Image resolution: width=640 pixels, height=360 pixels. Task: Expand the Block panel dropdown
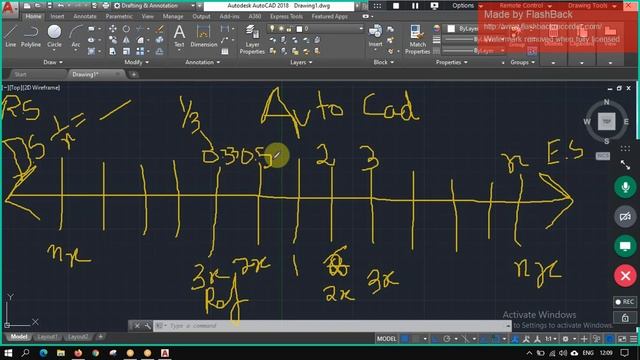coord(383,62)
